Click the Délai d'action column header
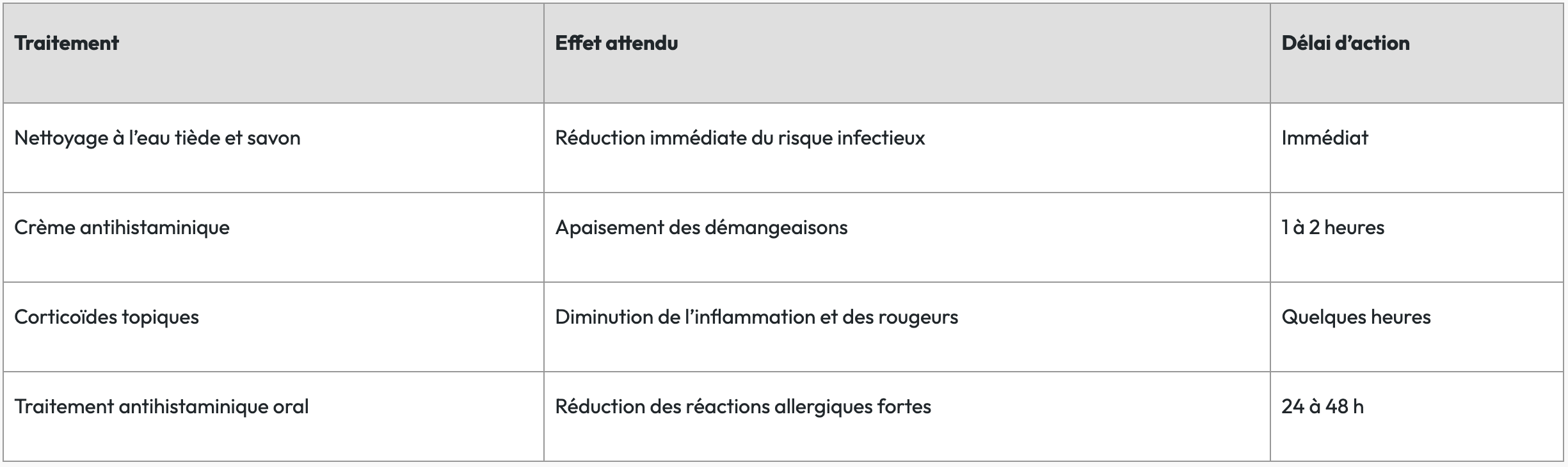Viewport: 1568px width, 467px height. pos(1345,43)
